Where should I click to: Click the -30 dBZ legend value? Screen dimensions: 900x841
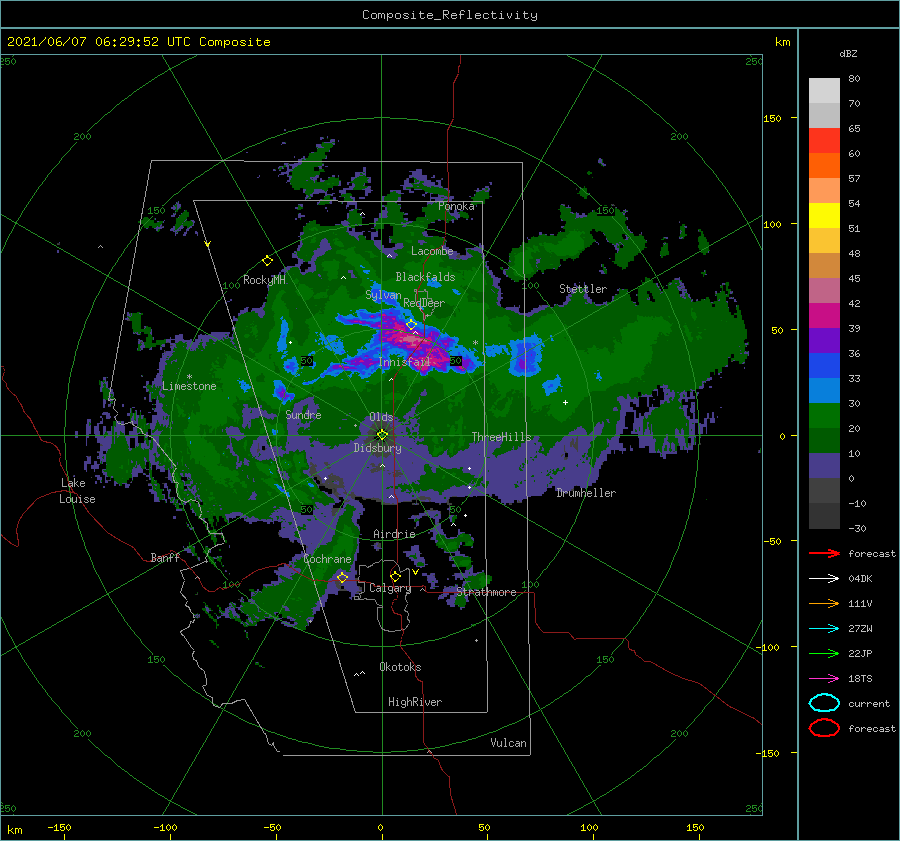click(858, 528)
